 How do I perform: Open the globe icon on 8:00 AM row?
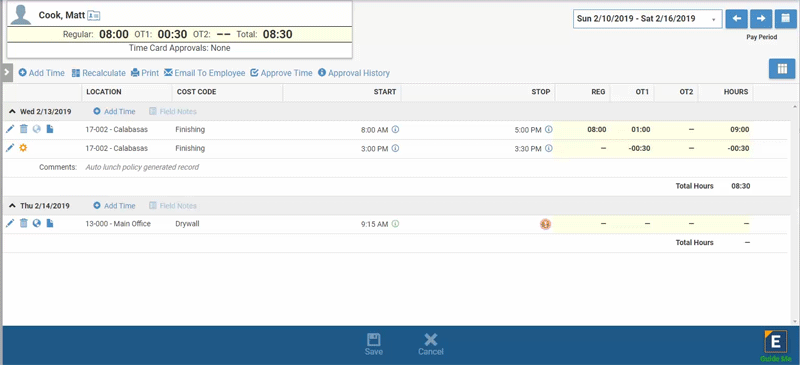[37, 130]
